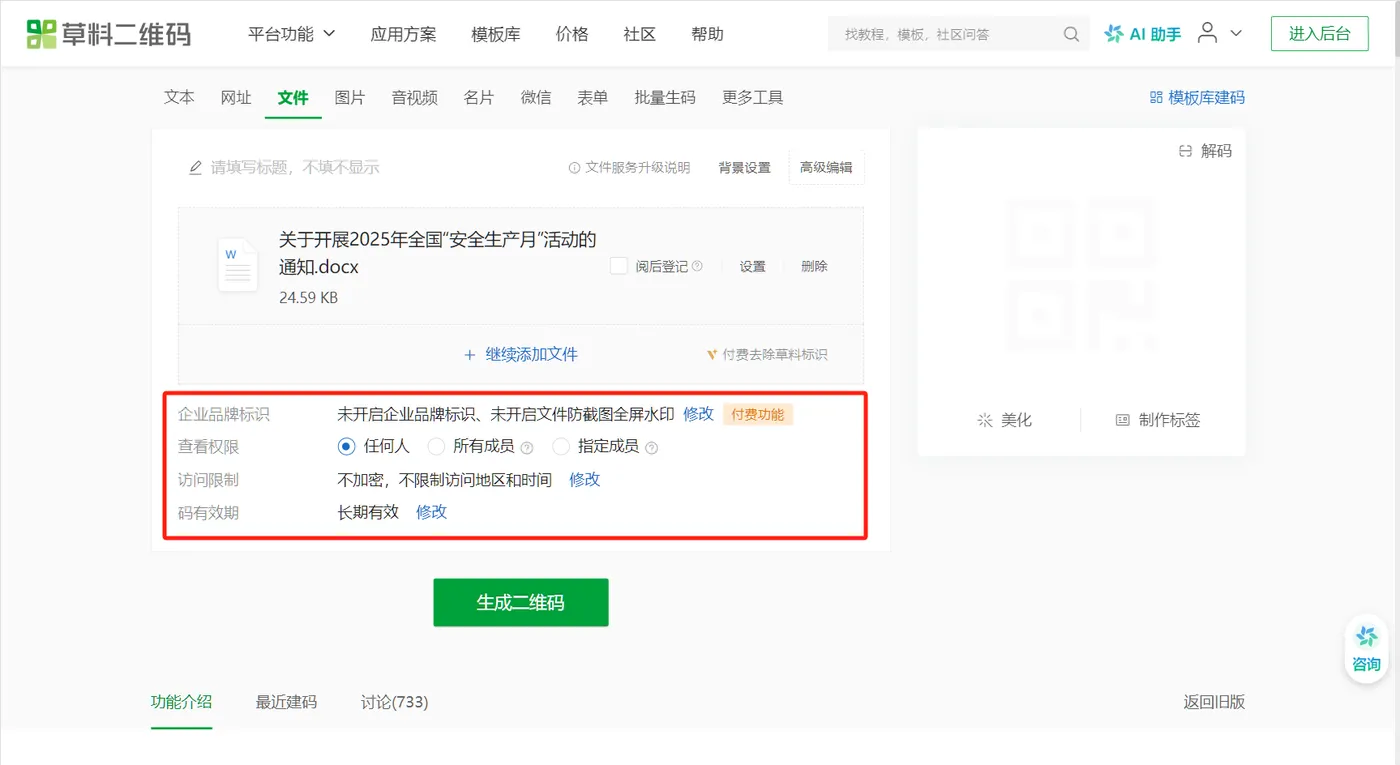
Task: Click help icon next to 阅后登记
Action: point(698,266)
